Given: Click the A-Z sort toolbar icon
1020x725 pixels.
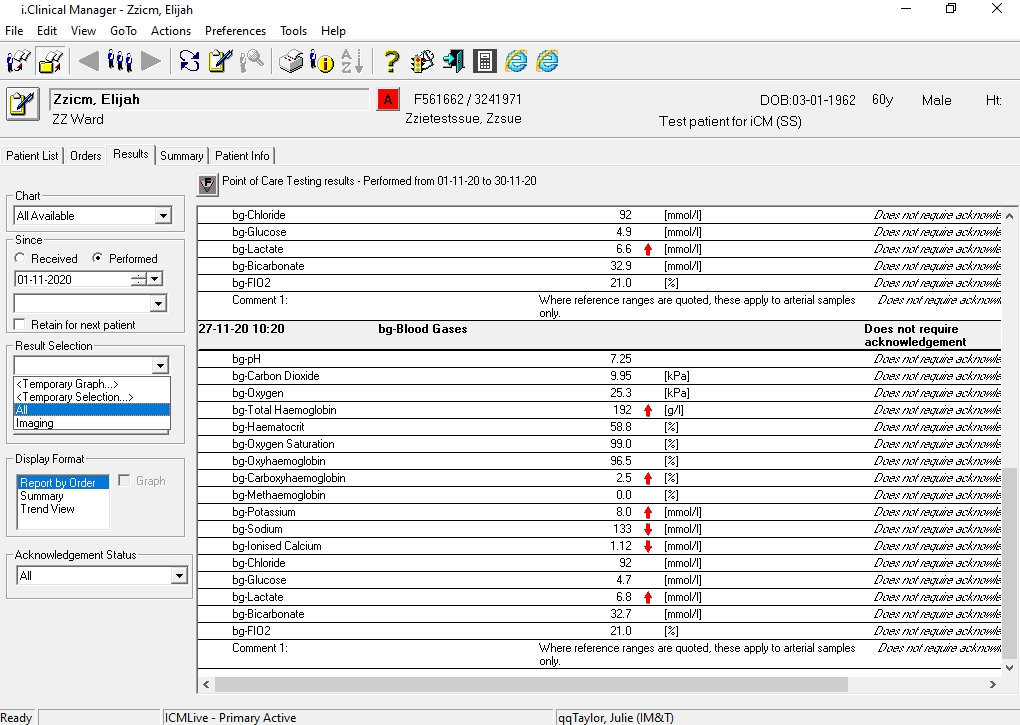Looking at the screenshot, I should pyautogui.click(x=352, y=61).
